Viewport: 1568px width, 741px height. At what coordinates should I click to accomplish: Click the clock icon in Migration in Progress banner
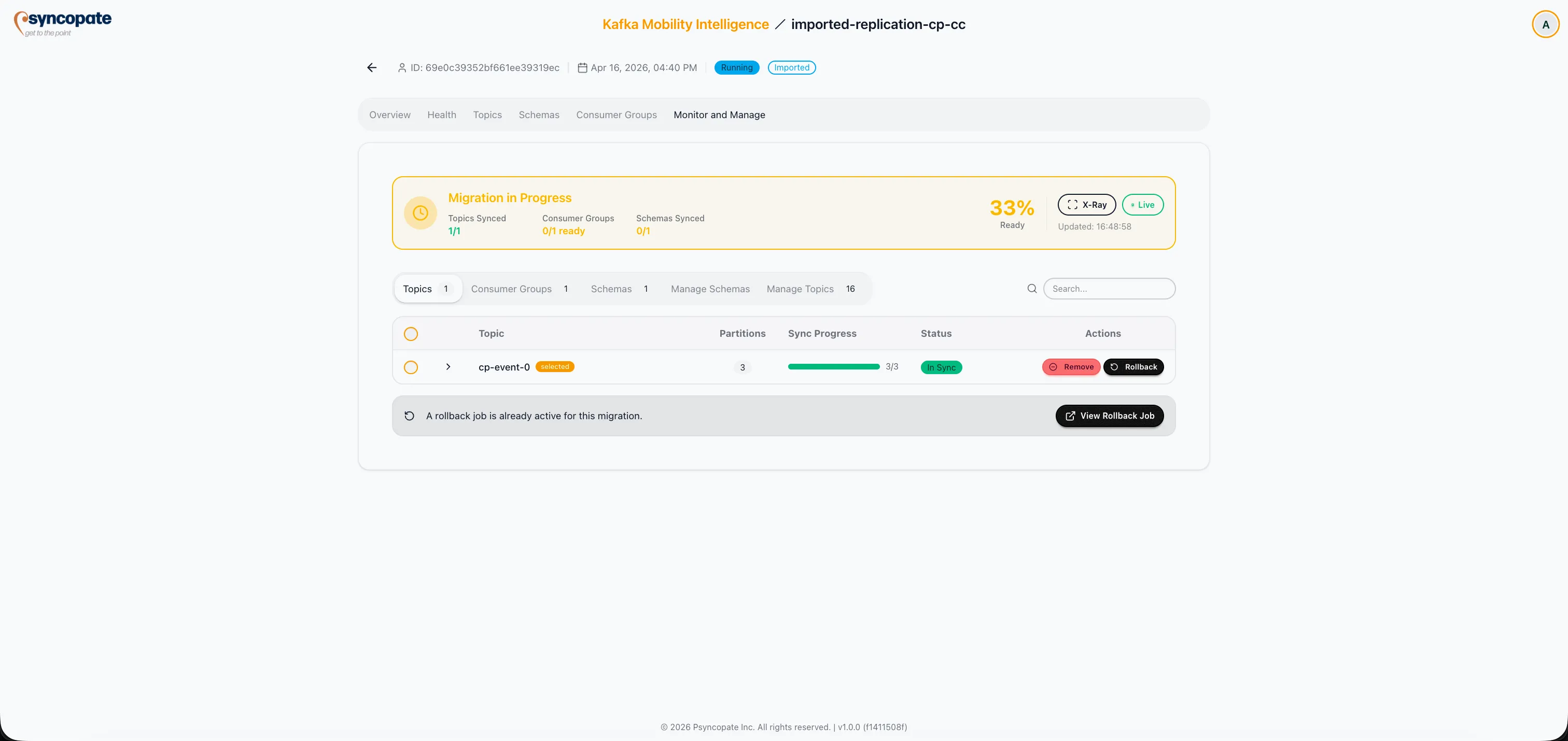click(421, 213)
